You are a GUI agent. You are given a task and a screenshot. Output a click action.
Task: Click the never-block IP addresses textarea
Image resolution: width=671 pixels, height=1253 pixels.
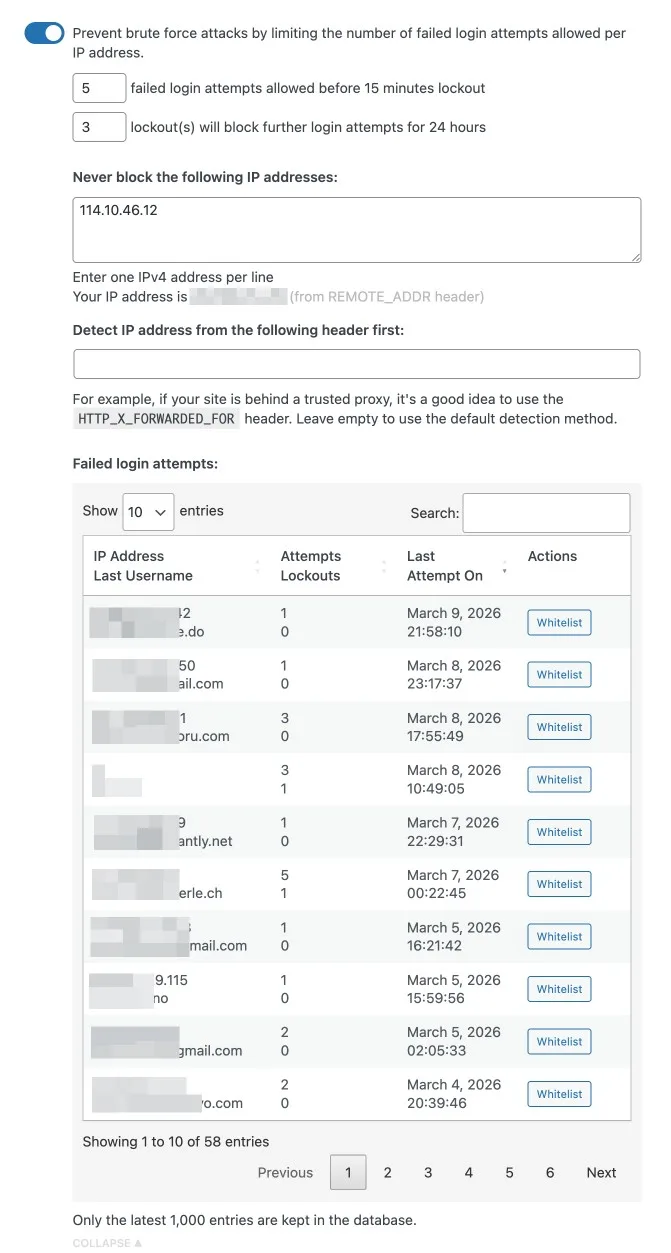pyautogui.click(x=356, y=230)
